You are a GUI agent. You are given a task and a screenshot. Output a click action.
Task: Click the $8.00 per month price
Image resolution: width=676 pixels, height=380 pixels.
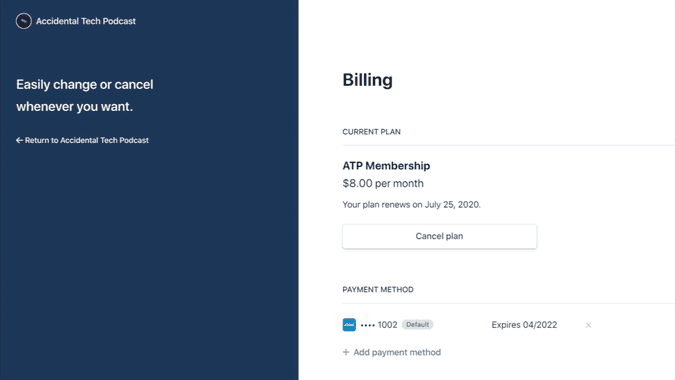[x=383, y=183]
